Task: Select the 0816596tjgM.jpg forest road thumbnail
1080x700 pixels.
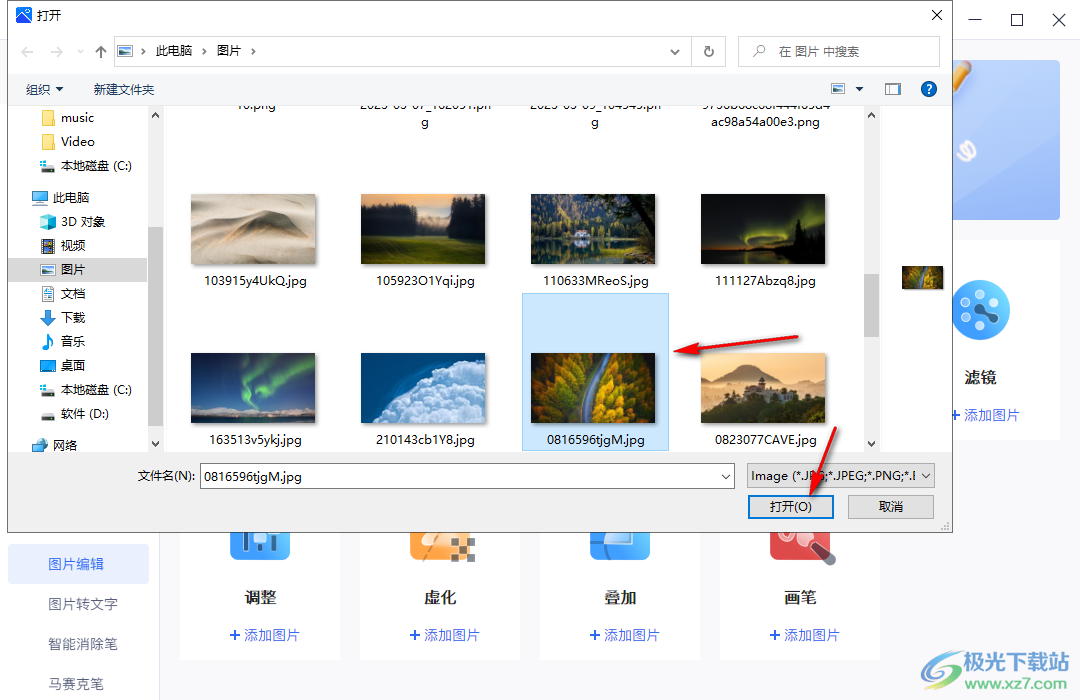Action: pyautogui.click(x=593, y=389)
